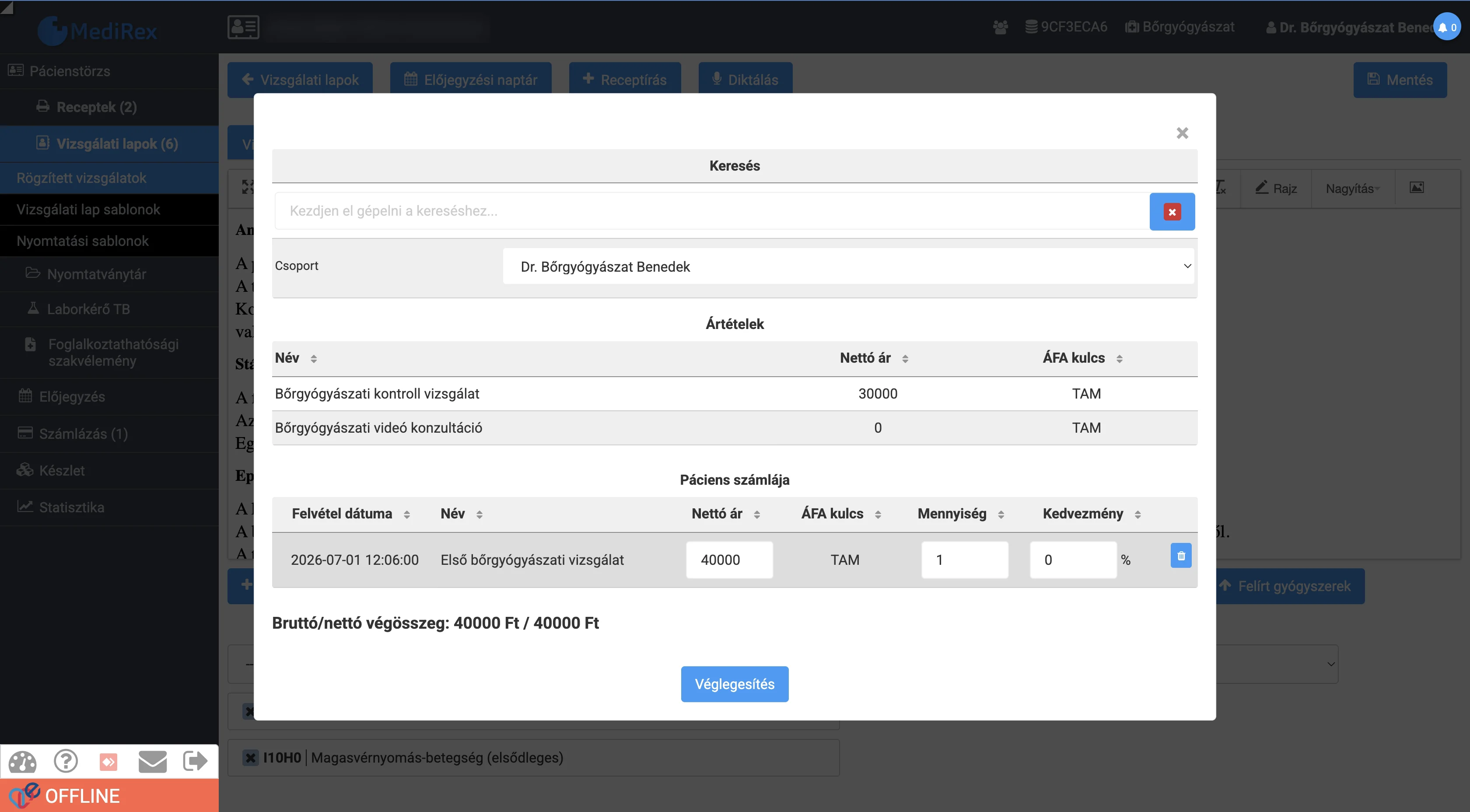The width and height of the screenshot is (1470, 812).
Task: Click the Mennyiség quantity input
Action: tap(964, 560)
